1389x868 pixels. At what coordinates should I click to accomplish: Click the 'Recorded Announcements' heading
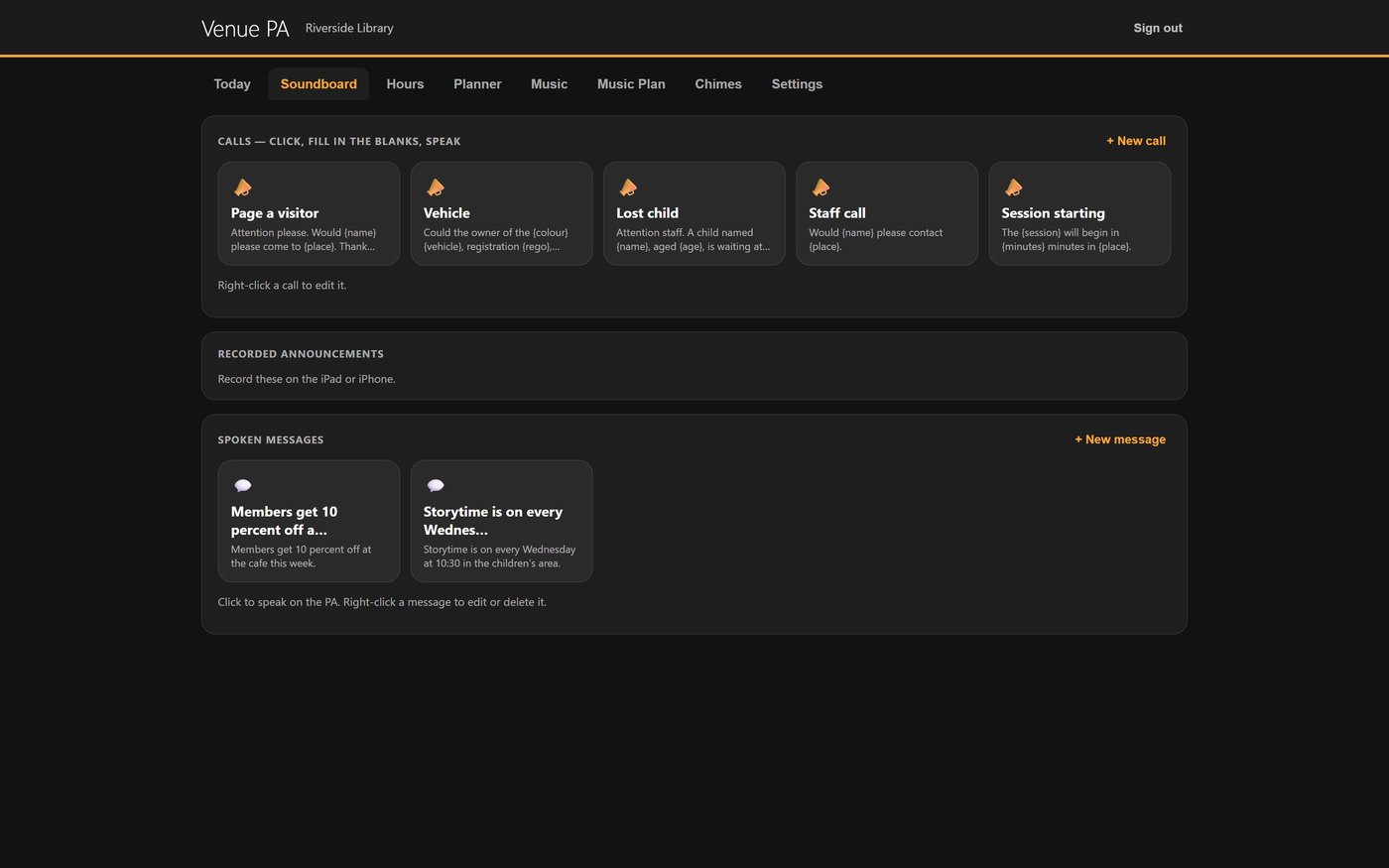click(301, 354)
